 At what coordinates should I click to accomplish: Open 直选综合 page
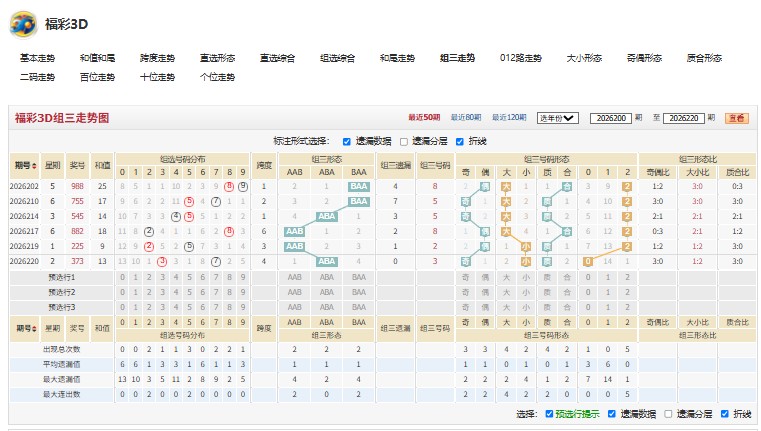[x=277, y=58]
